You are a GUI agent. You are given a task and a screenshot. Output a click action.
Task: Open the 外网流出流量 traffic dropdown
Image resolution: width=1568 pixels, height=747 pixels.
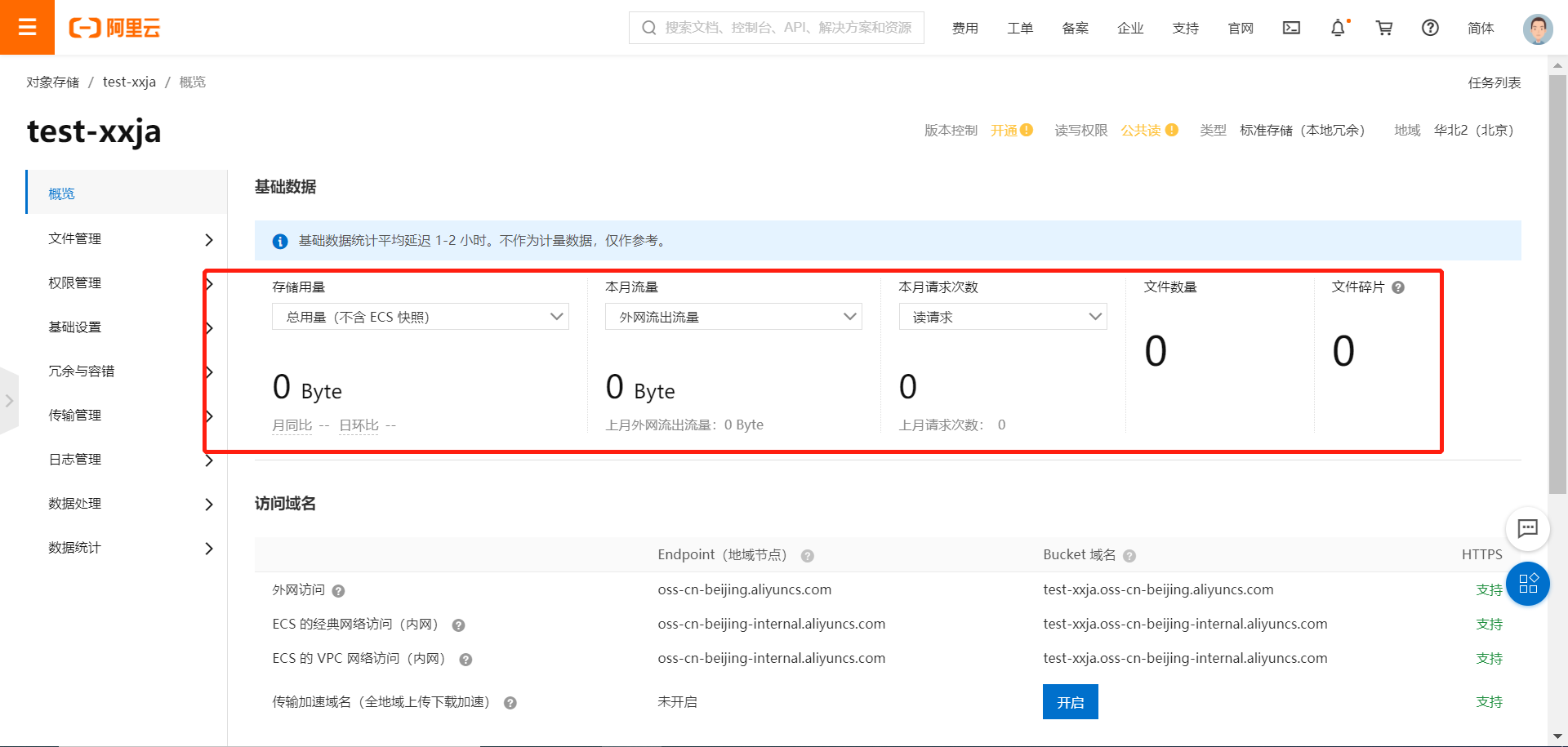click(x=733, y=316)
